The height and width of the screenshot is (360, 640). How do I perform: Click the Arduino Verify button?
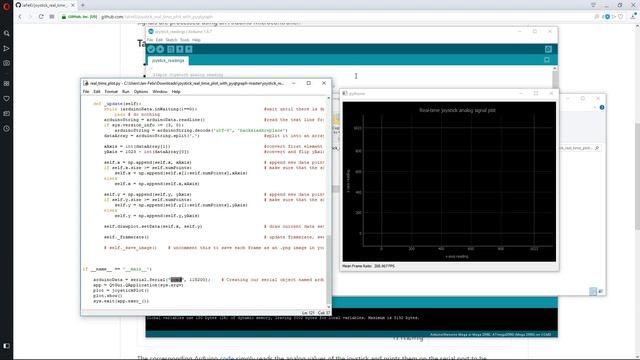pos(151,49)
